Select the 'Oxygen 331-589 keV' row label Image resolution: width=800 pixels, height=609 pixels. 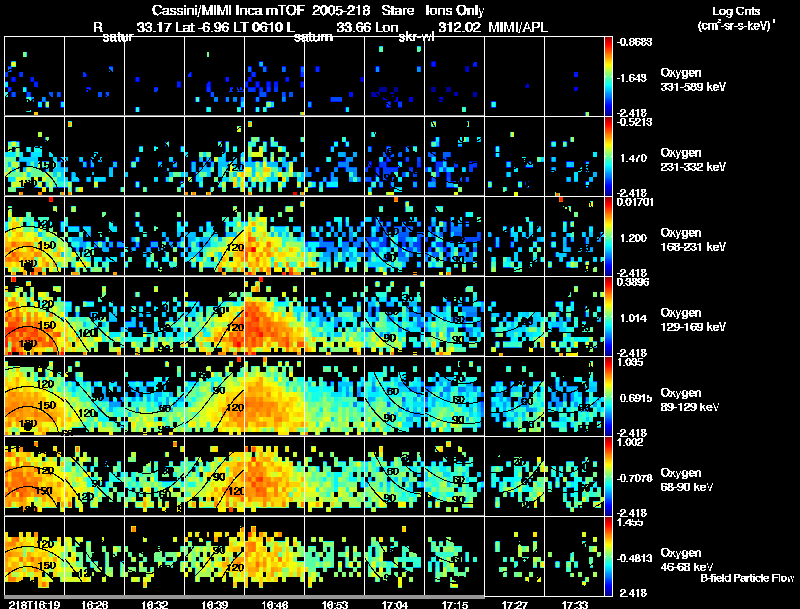click(x=693, y=80)
